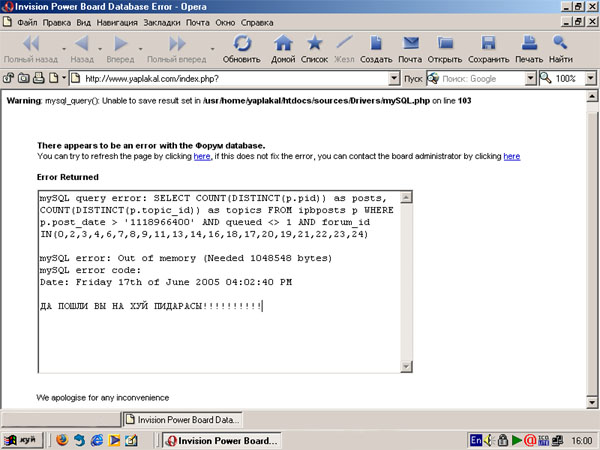This screenshot has height=450, width=600.
Task: Click the lock icon left of address bar
Action: (x=8, y=78)
